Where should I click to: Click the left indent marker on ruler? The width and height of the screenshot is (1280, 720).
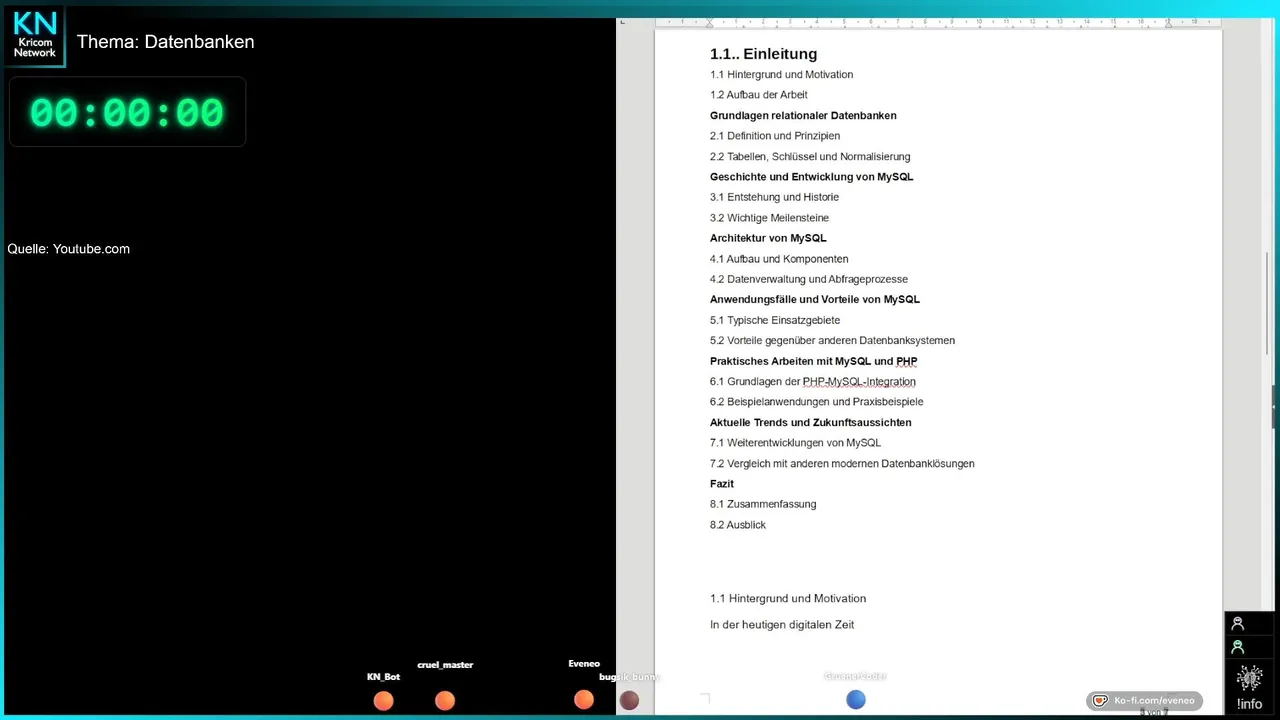(709, 22)
